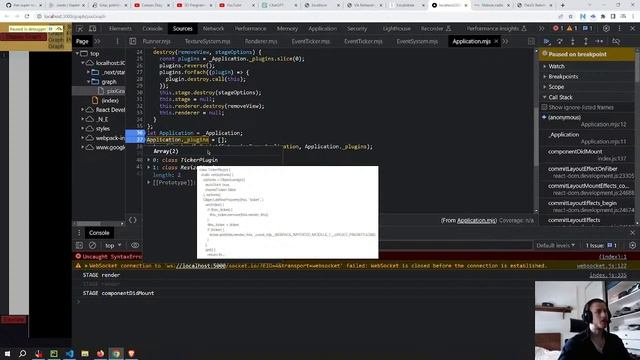Switch to the Console panel tab
Viewport: 640px width, 360px height.
pyautogui.click(x=152, y=29)
